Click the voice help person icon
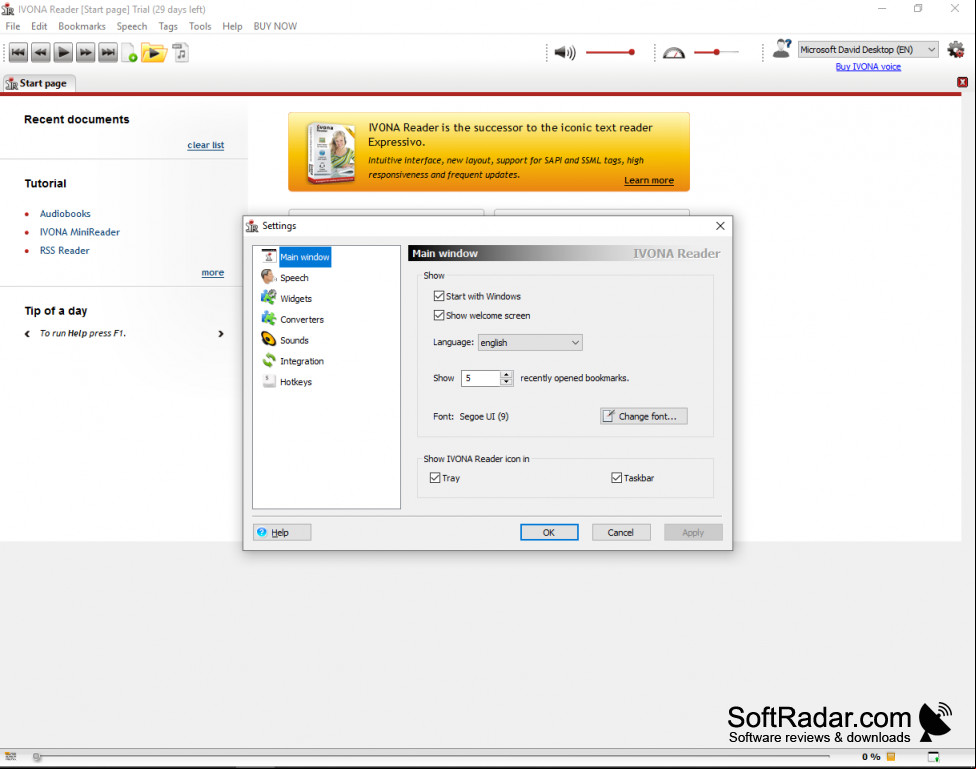976x769 pixels. (782, 49)
